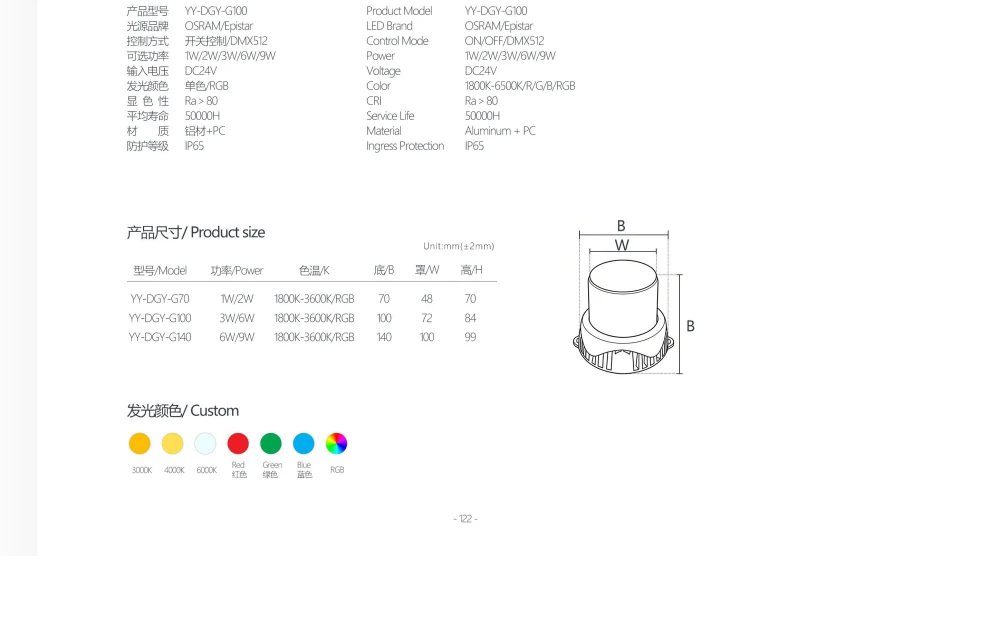The image size is (986, 643).
Task: Click the 发光颜色/Custom heading
Action: pyautogui.click(x=182, y=411)
